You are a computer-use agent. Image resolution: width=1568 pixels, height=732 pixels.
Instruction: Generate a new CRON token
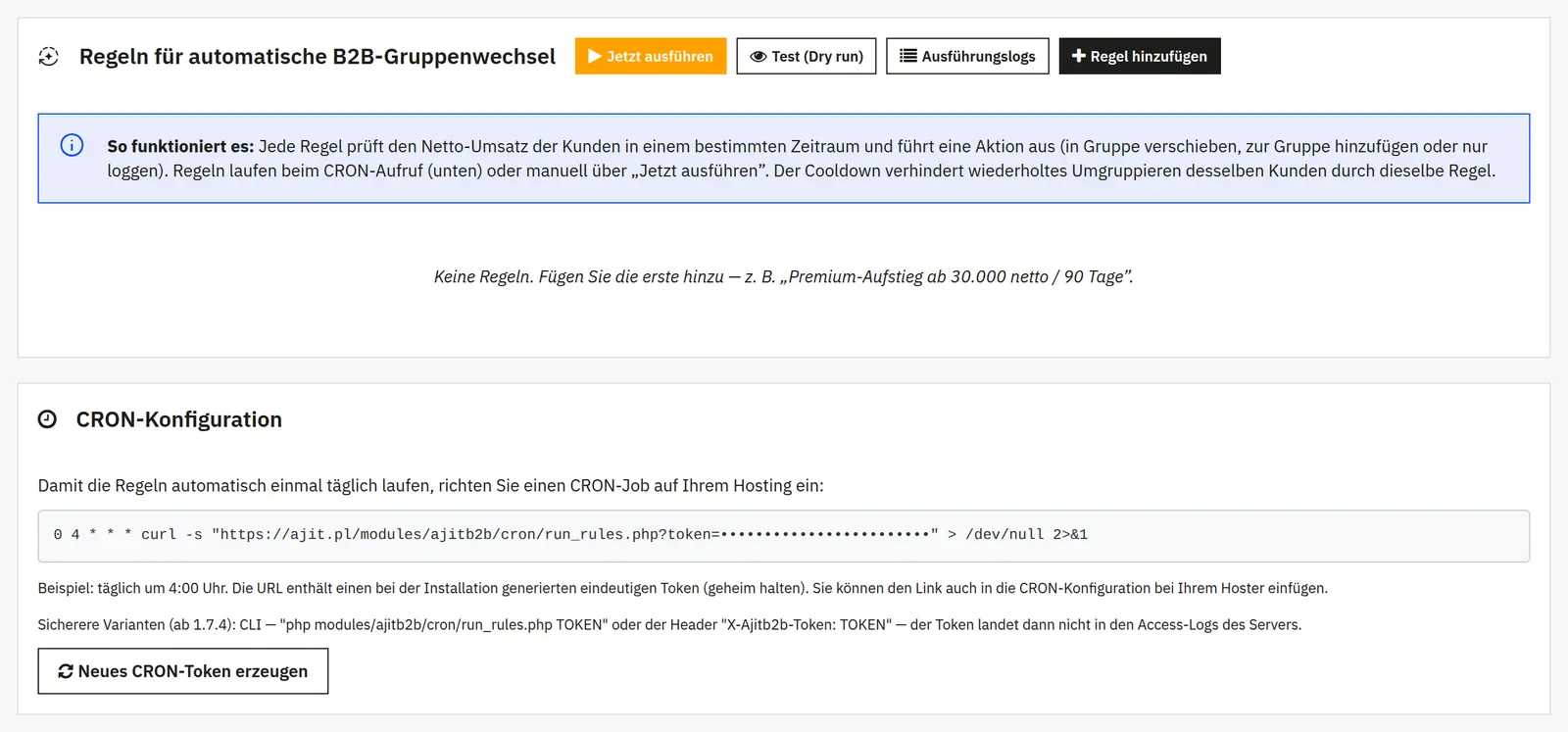point(183,671)
